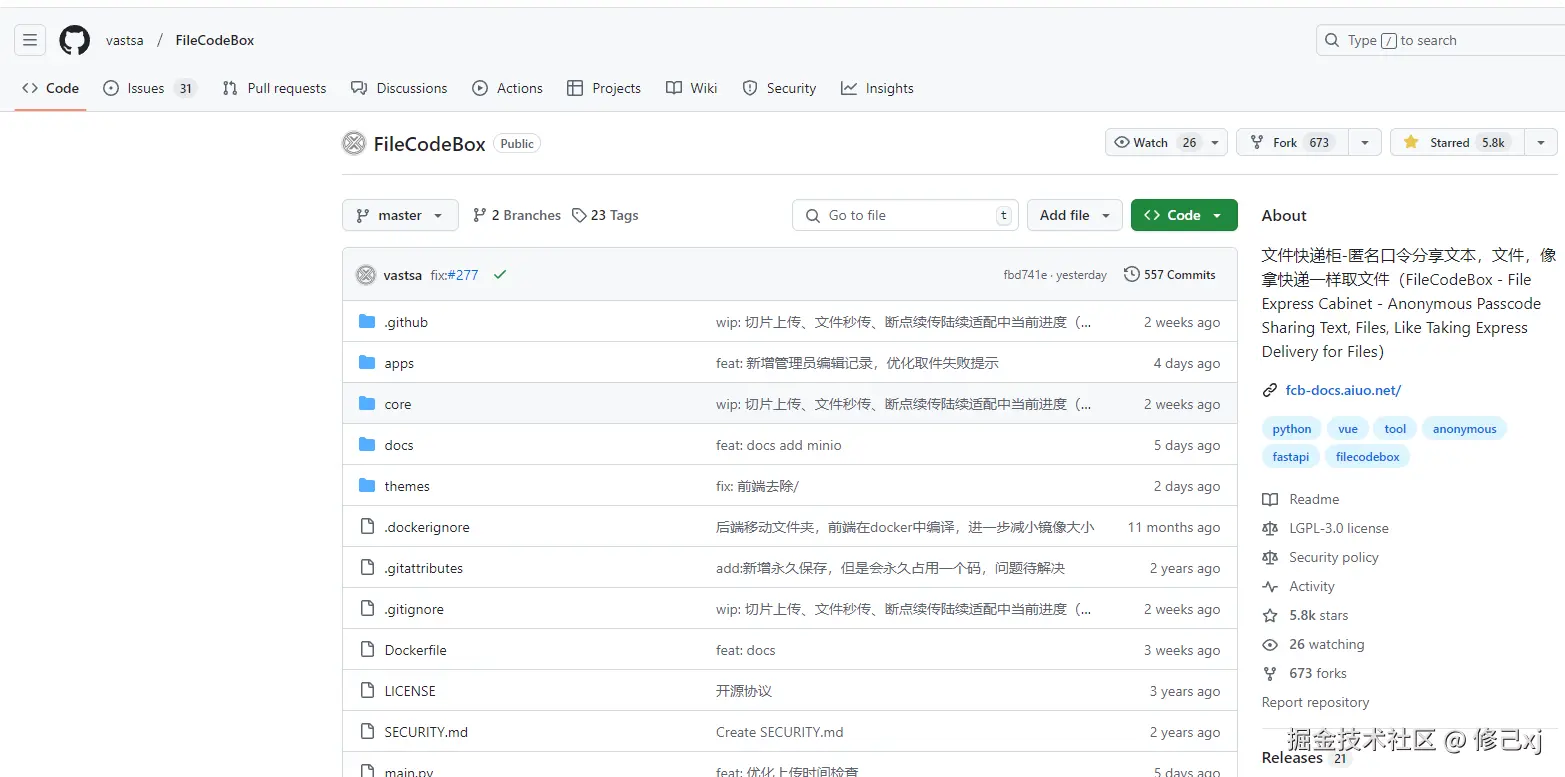Viewport: 1565px width, 777px height.
Task: Click the search magnifier icon
Action: tap(1331, 41)
